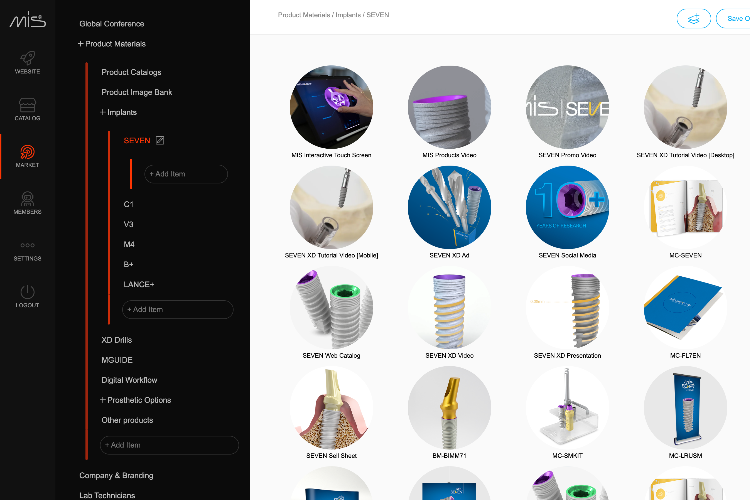
Task: Open MGUIDE category
Action: tap(117, 360)
